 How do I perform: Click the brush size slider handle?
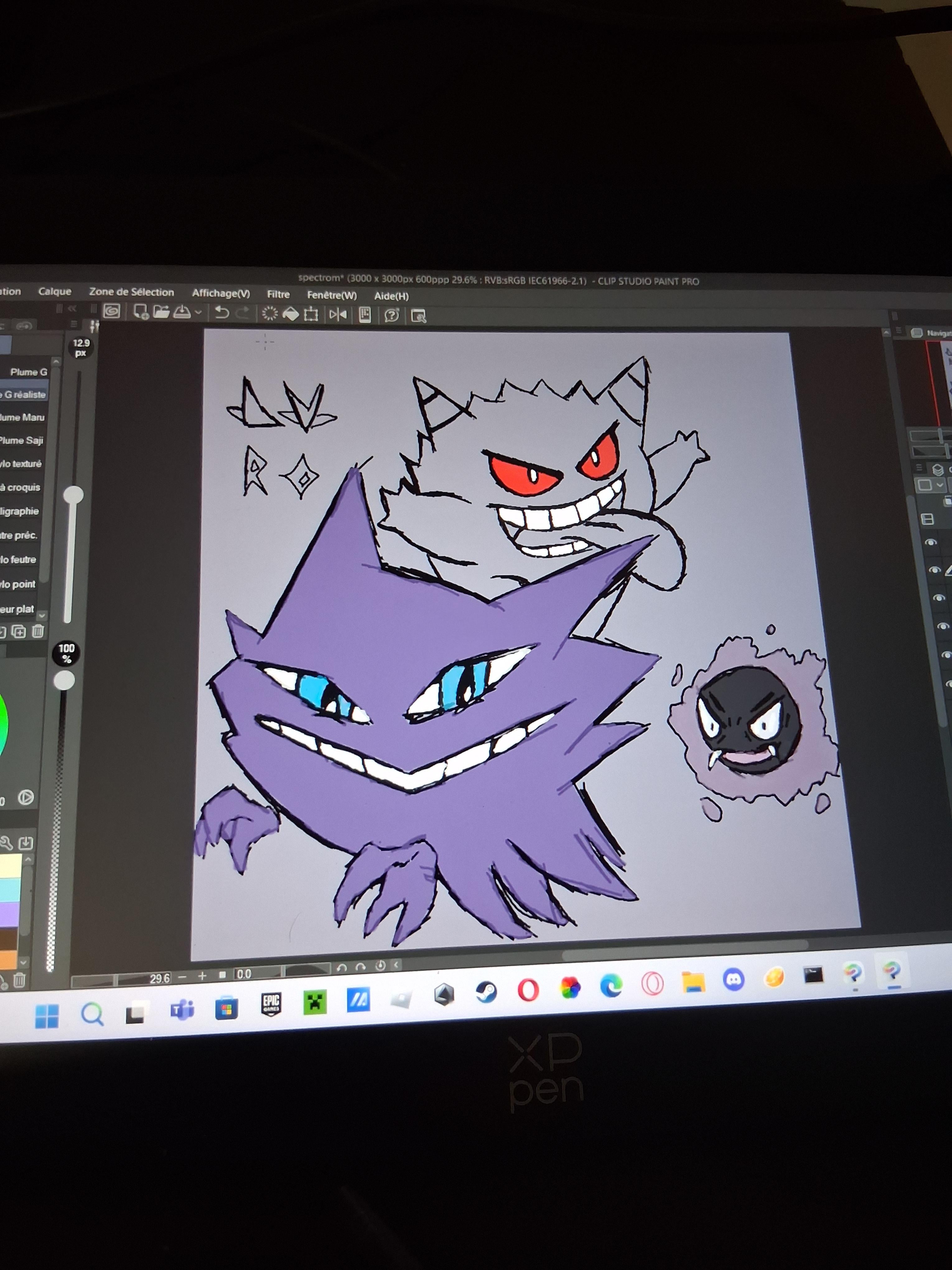click(x=73, y=494)
